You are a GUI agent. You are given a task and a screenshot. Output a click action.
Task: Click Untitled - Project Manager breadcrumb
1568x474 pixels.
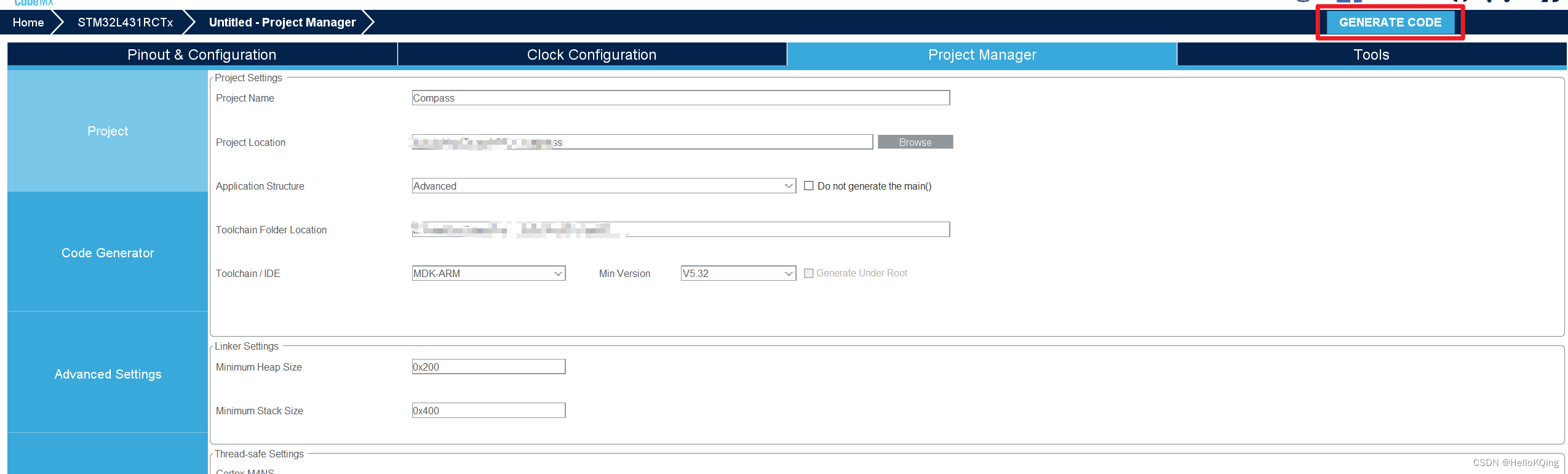pyautogui.click(x=282, y=22)
